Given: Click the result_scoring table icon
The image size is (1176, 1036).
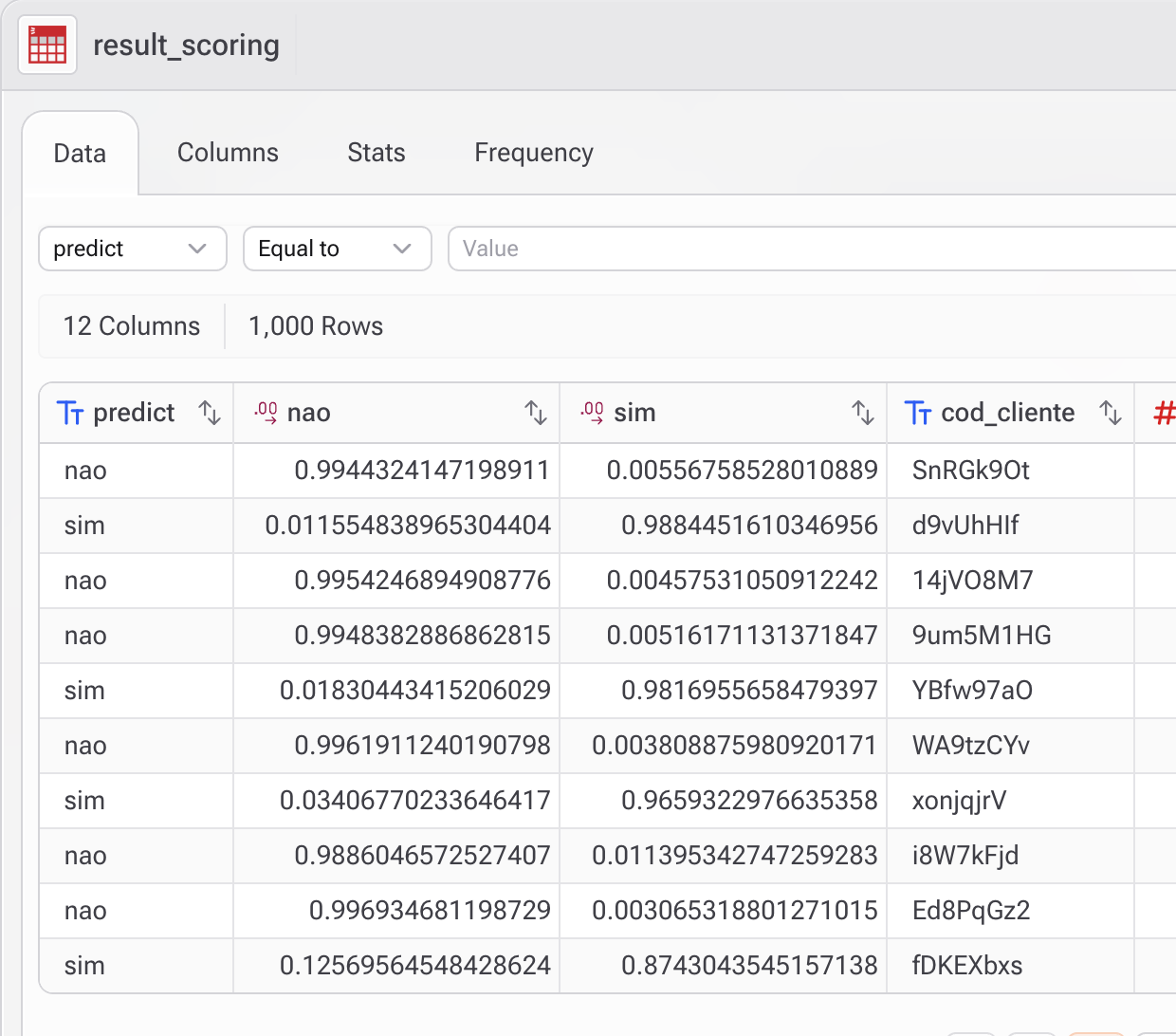Looking at the screenshot, I should pos(47,45).
